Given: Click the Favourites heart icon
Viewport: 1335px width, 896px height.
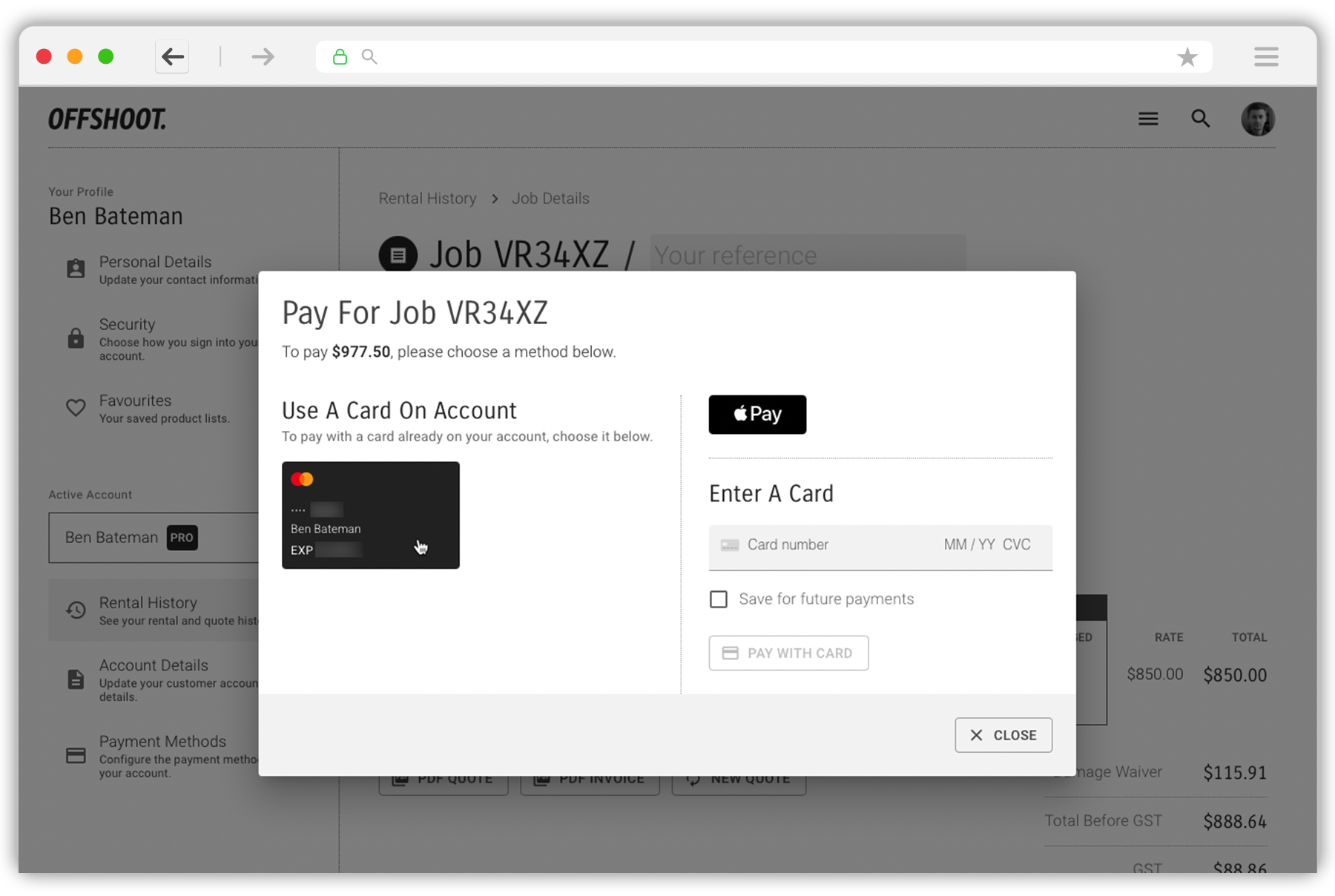Looking at the screenshot, I should 76,407.
